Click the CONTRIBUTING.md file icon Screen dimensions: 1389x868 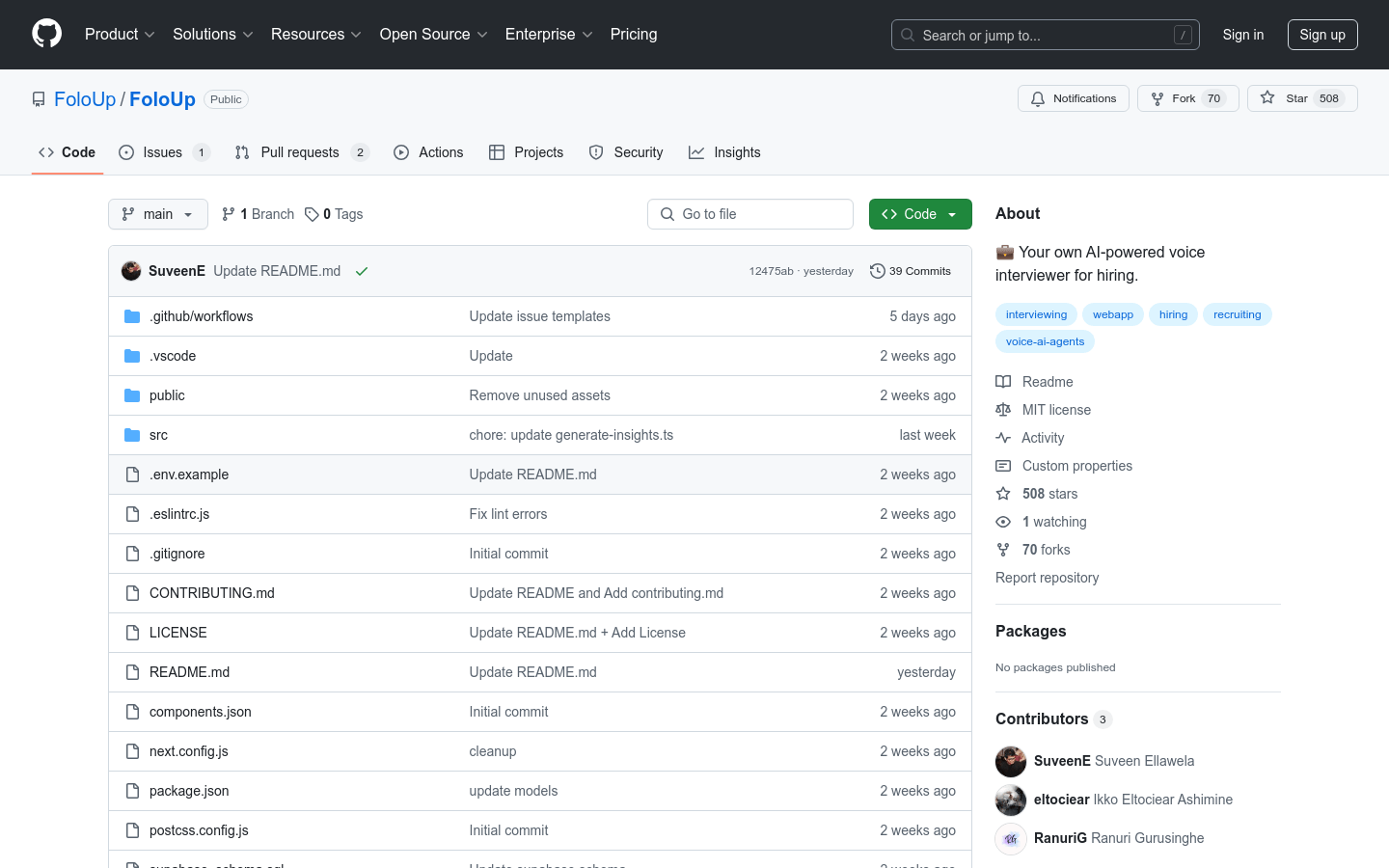132,593
